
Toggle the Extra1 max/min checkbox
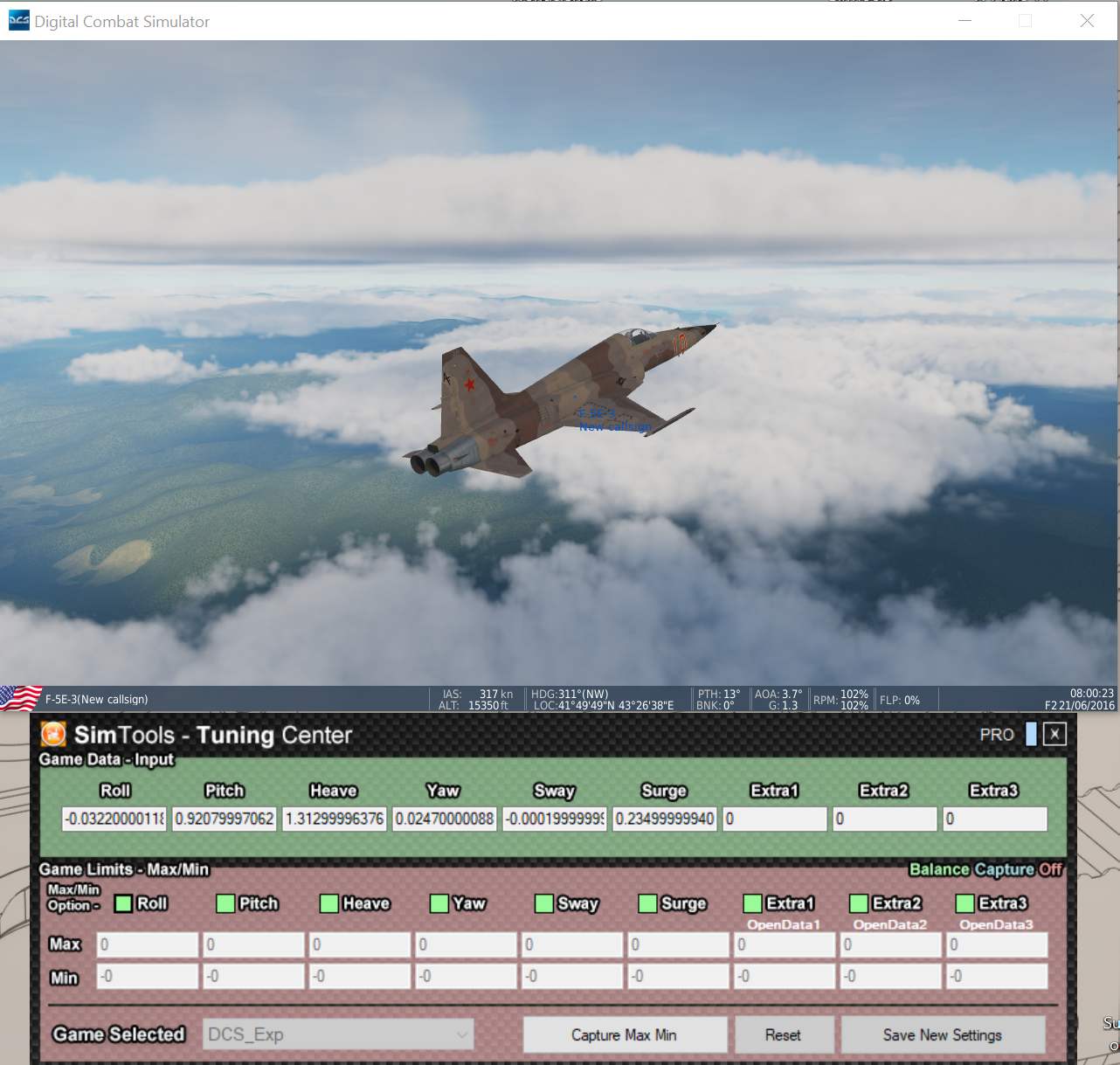(x=752, y=903)
